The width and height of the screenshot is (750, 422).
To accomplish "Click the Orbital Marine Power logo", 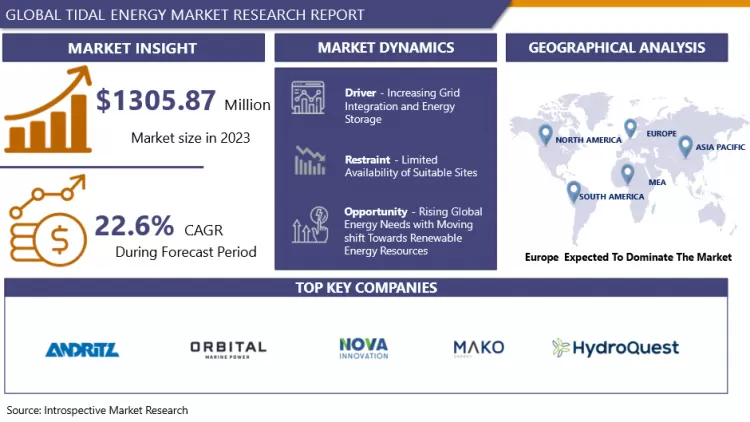I will point(228,349).
